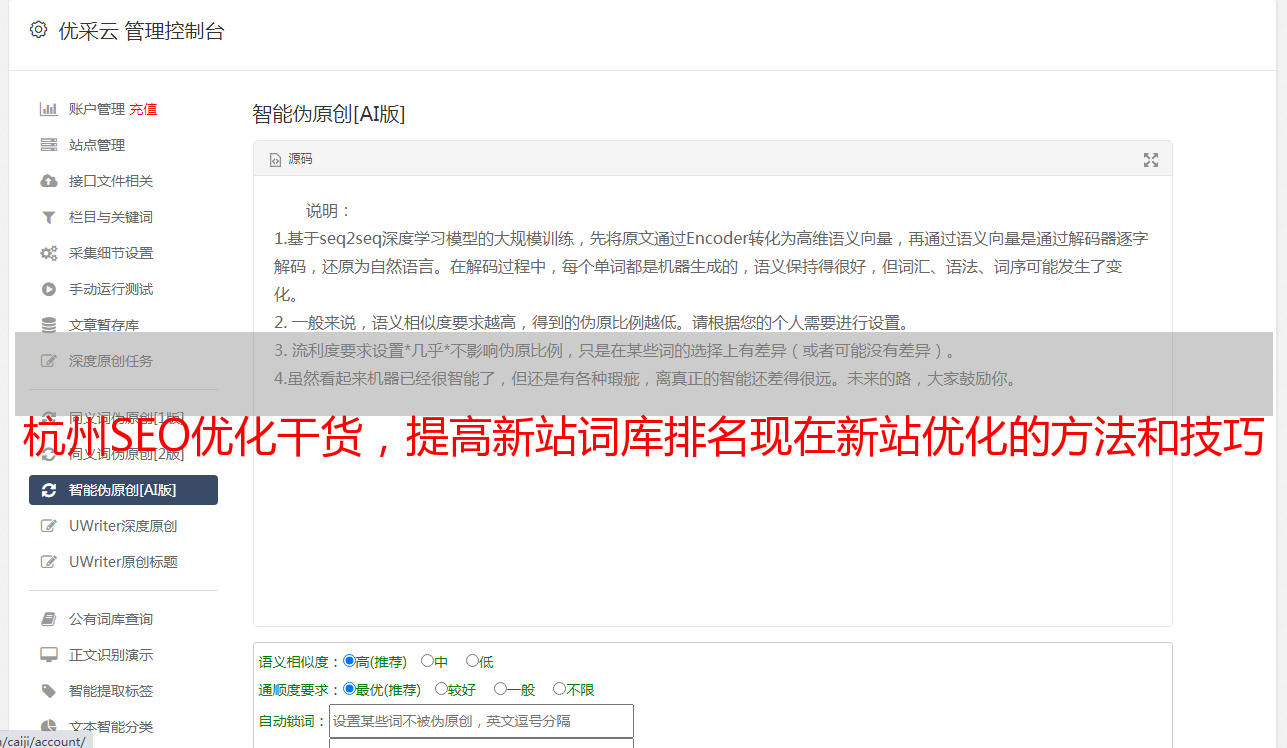Open the gears icon for 采集细节设置
Viewport: 1287px width, 748px height.
point(48,253)
